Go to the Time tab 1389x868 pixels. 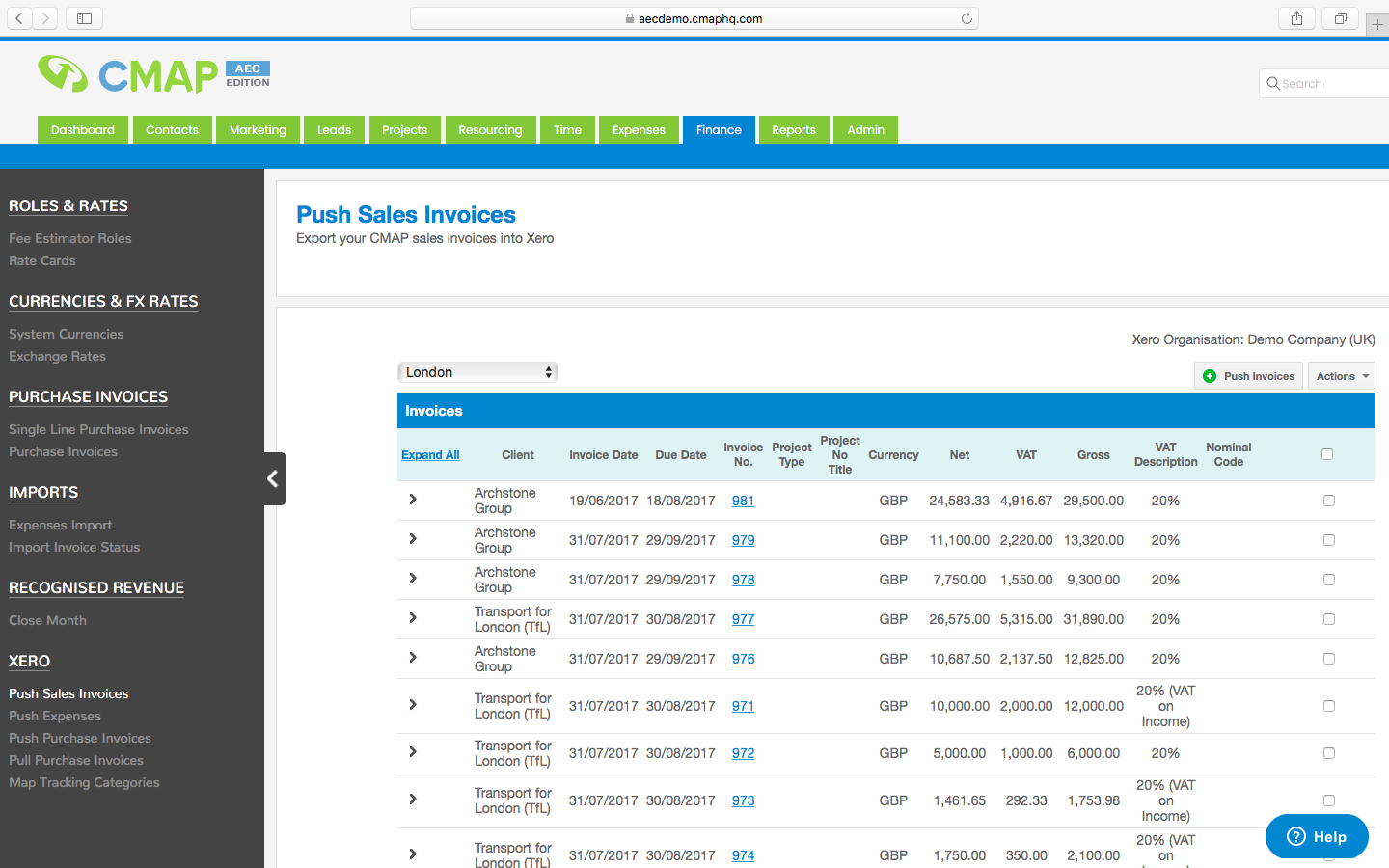click(x=567, y=130)
